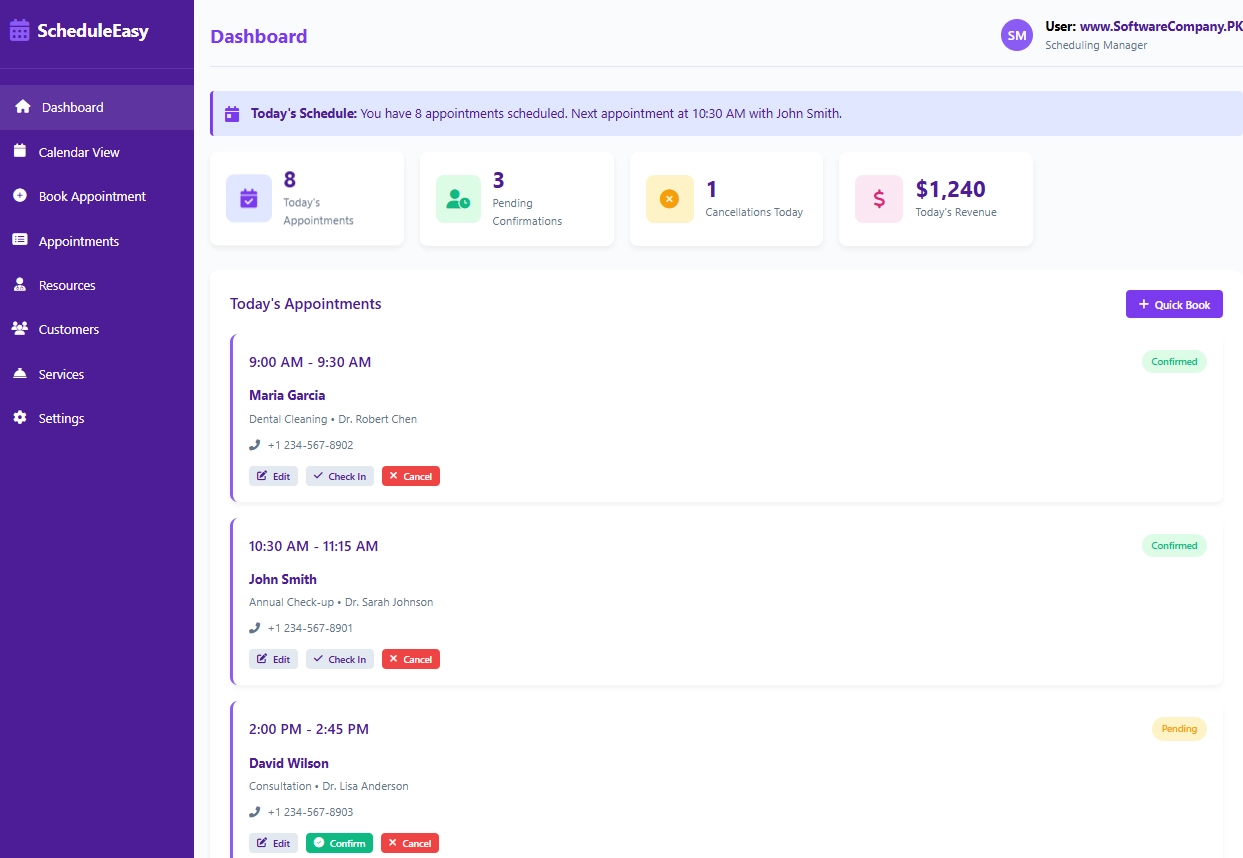
Task: Click the dollar sign revenue icon
Action: click(878, 199)
